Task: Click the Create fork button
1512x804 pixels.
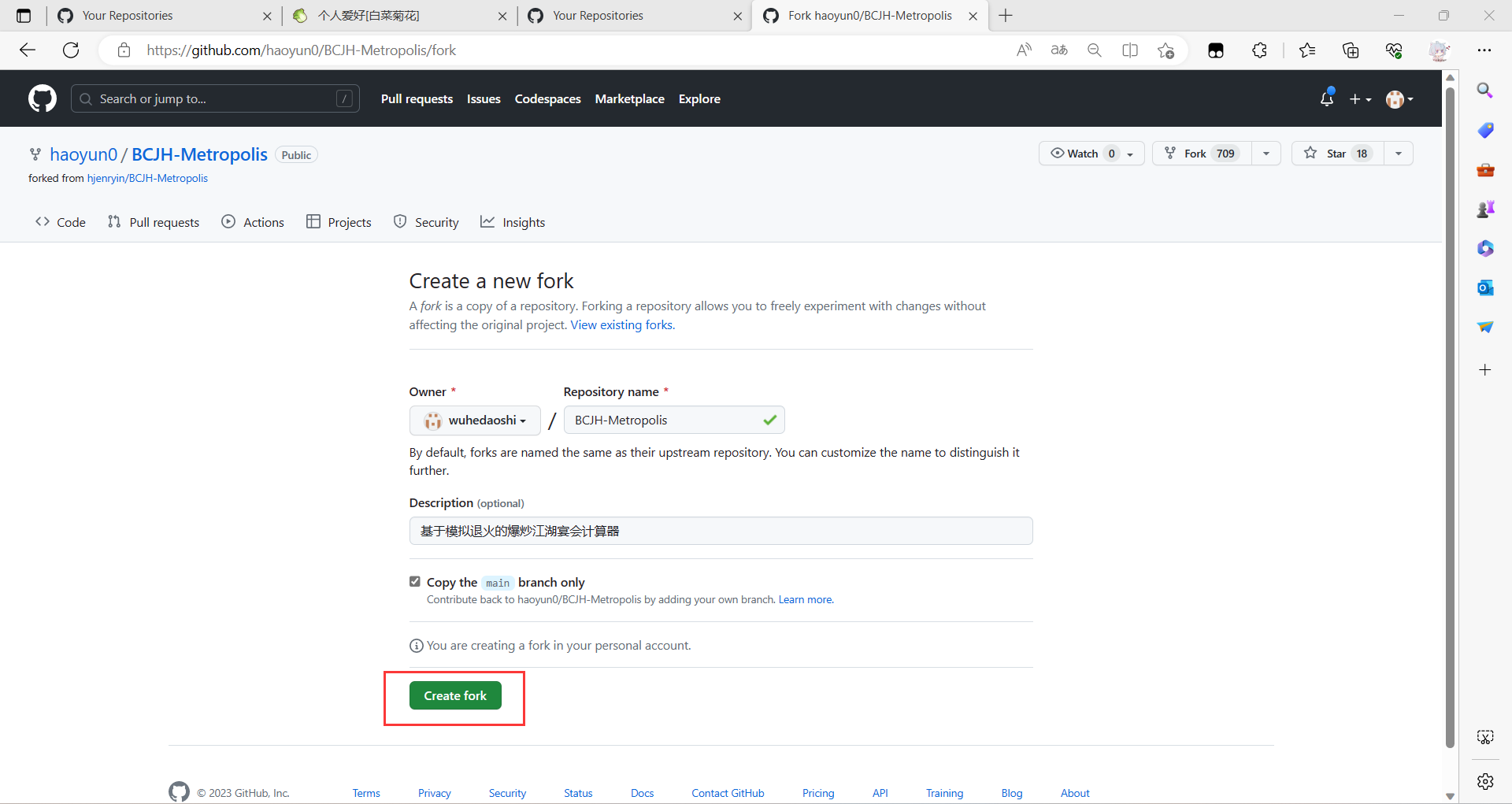Action: (455, 695)
